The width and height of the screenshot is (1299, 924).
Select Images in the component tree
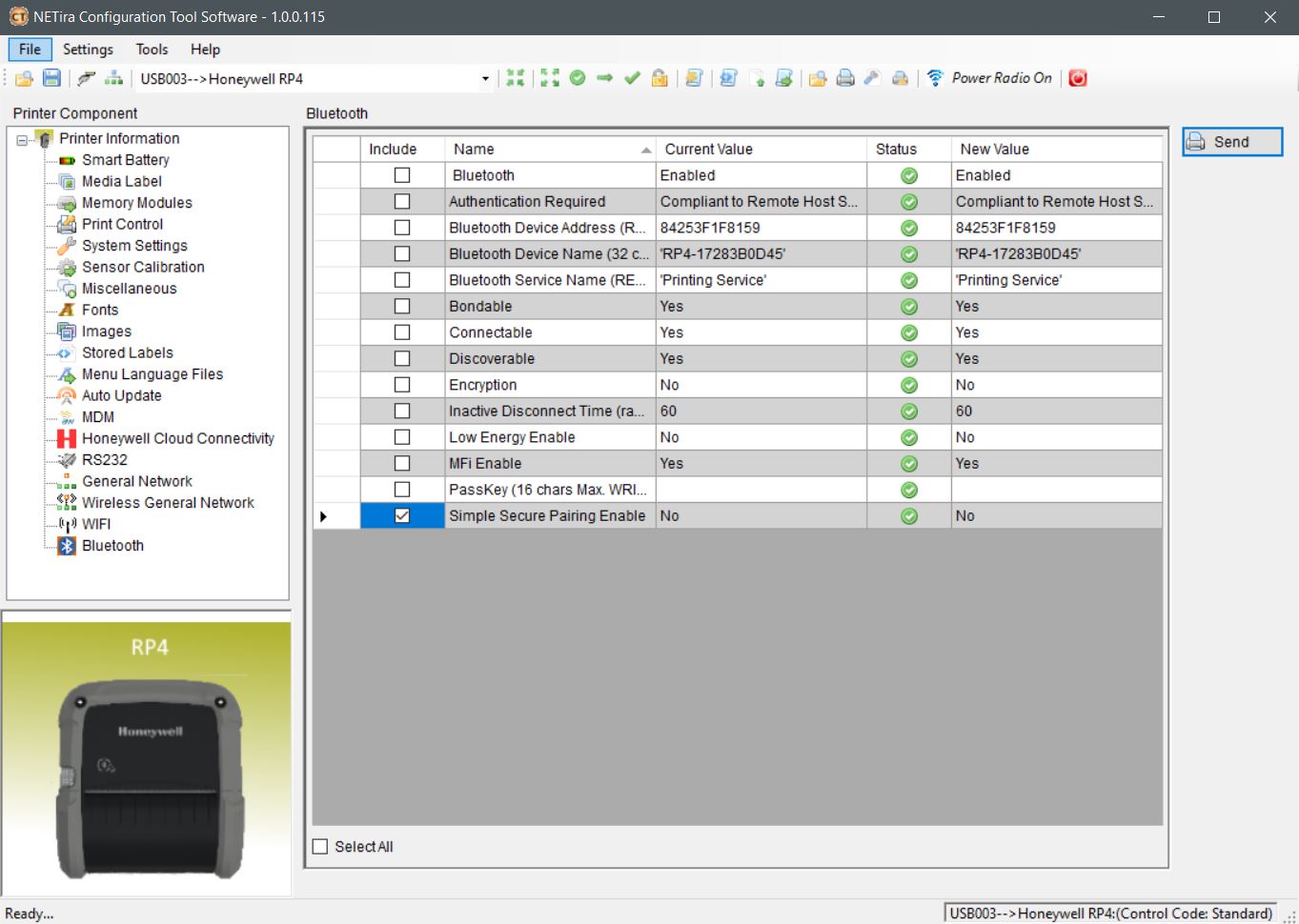[107, 331]
